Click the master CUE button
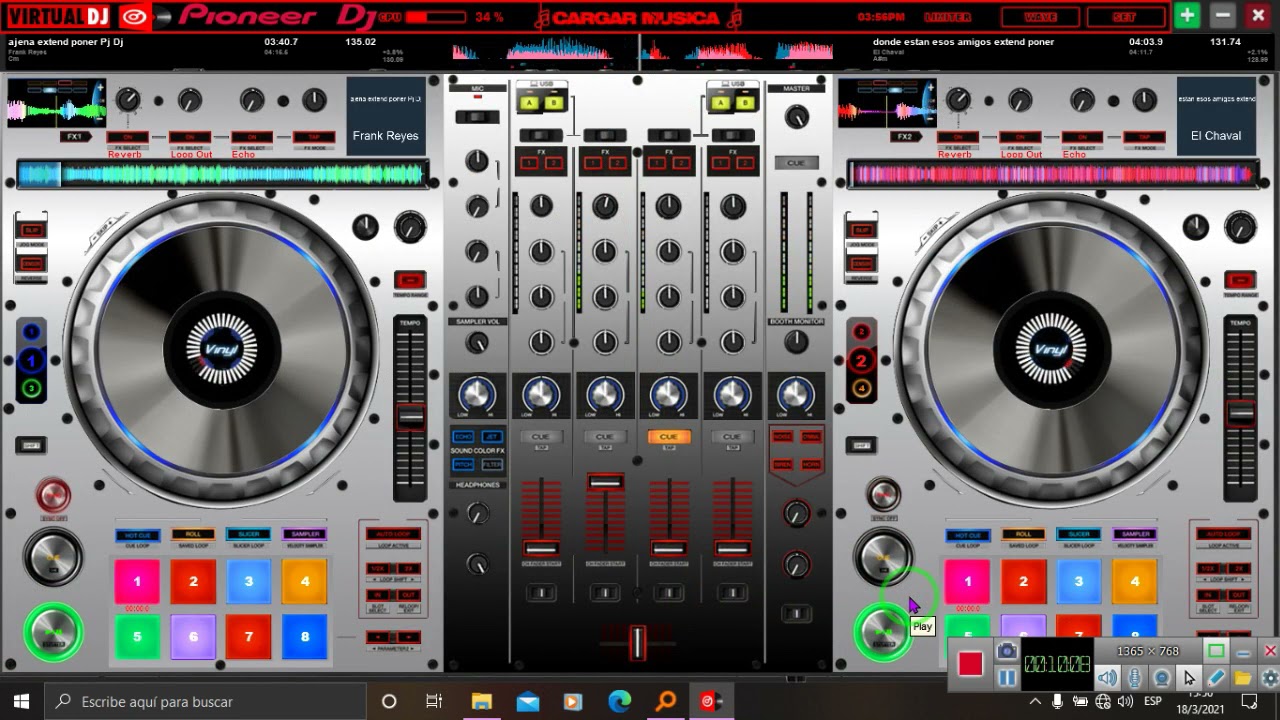 [796, 163]
